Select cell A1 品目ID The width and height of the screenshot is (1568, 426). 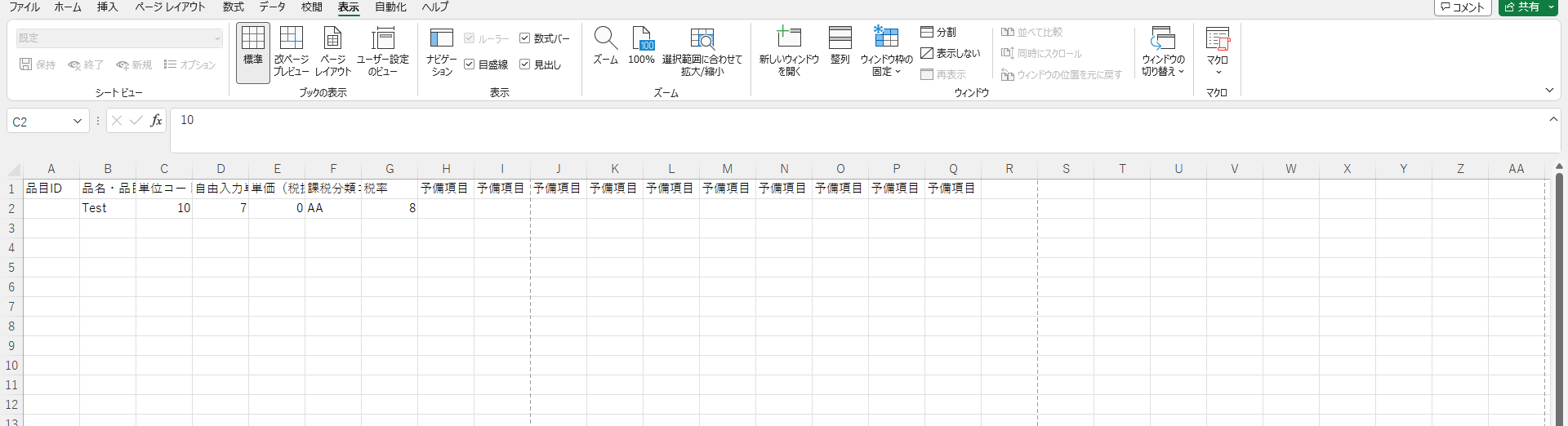point(51,189)
